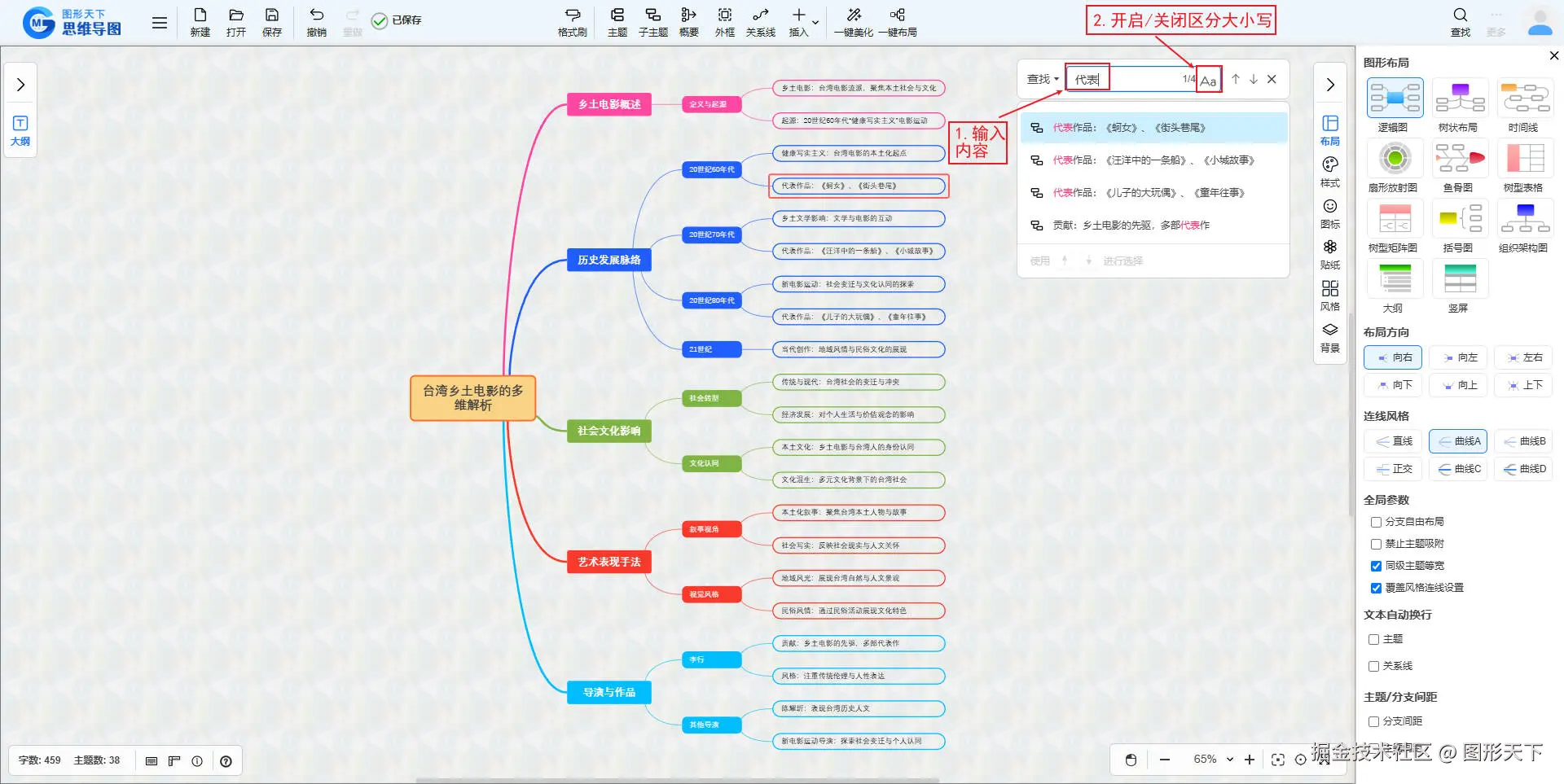Save the mind map with 保存
The image size is (1564, 784).
(272, 22)
